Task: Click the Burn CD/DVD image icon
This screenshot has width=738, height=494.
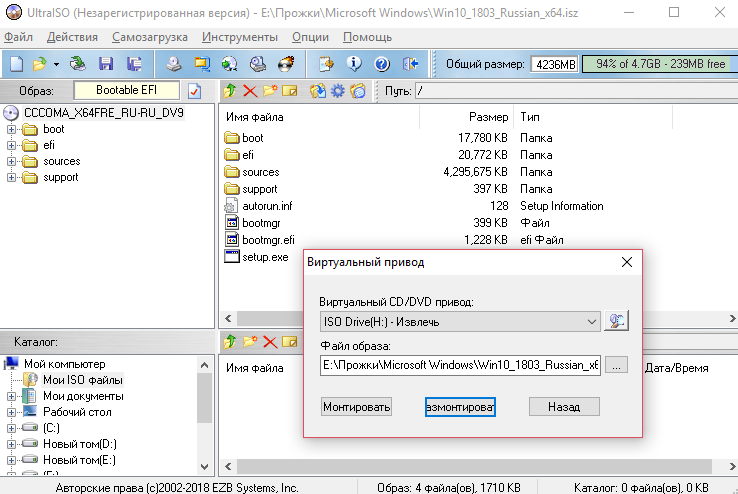Action: pyautogui.click(x=286, y=64)
